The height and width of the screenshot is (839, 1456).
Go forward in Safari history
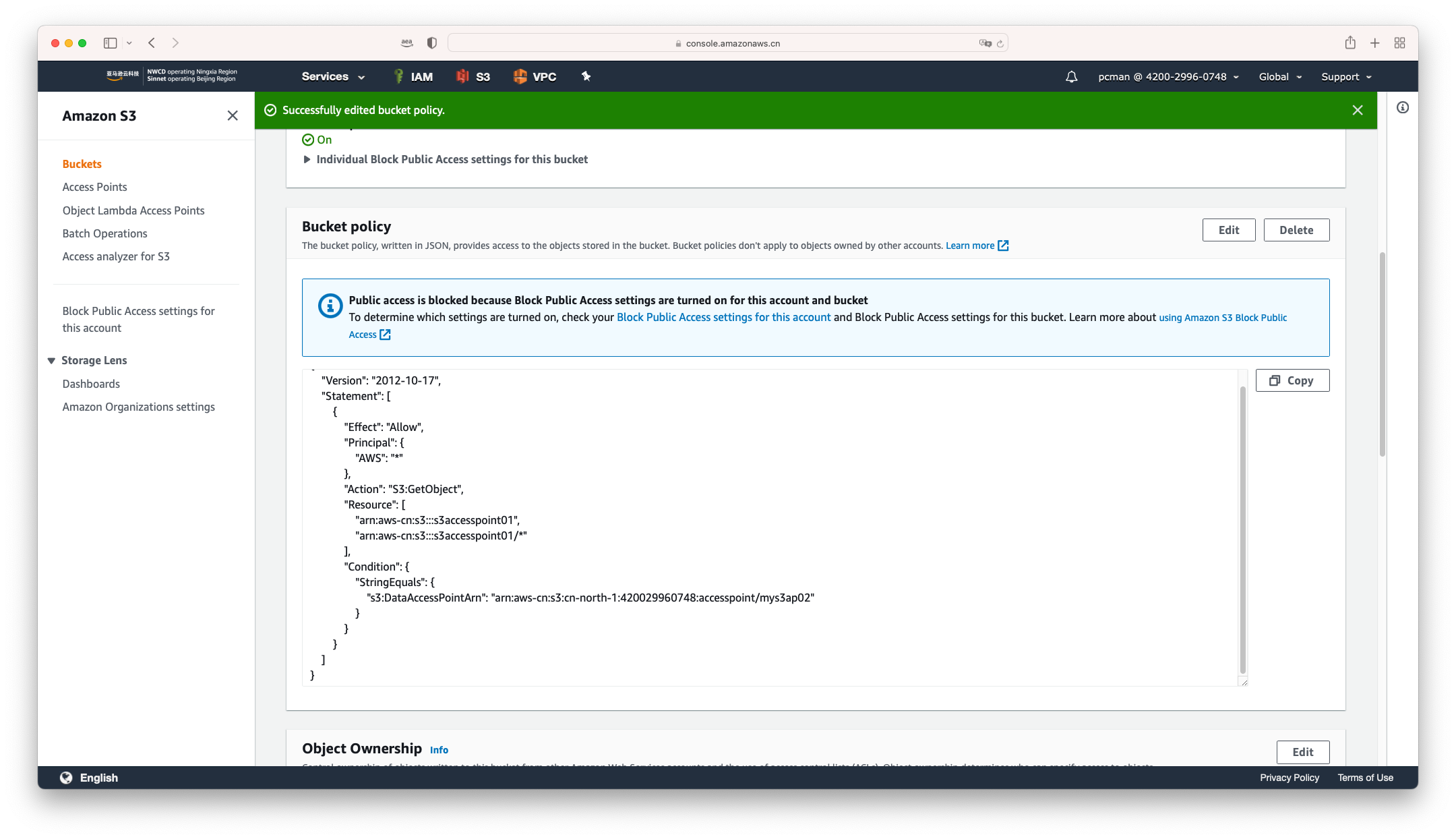pyautogui.click(x=175, y=43)
